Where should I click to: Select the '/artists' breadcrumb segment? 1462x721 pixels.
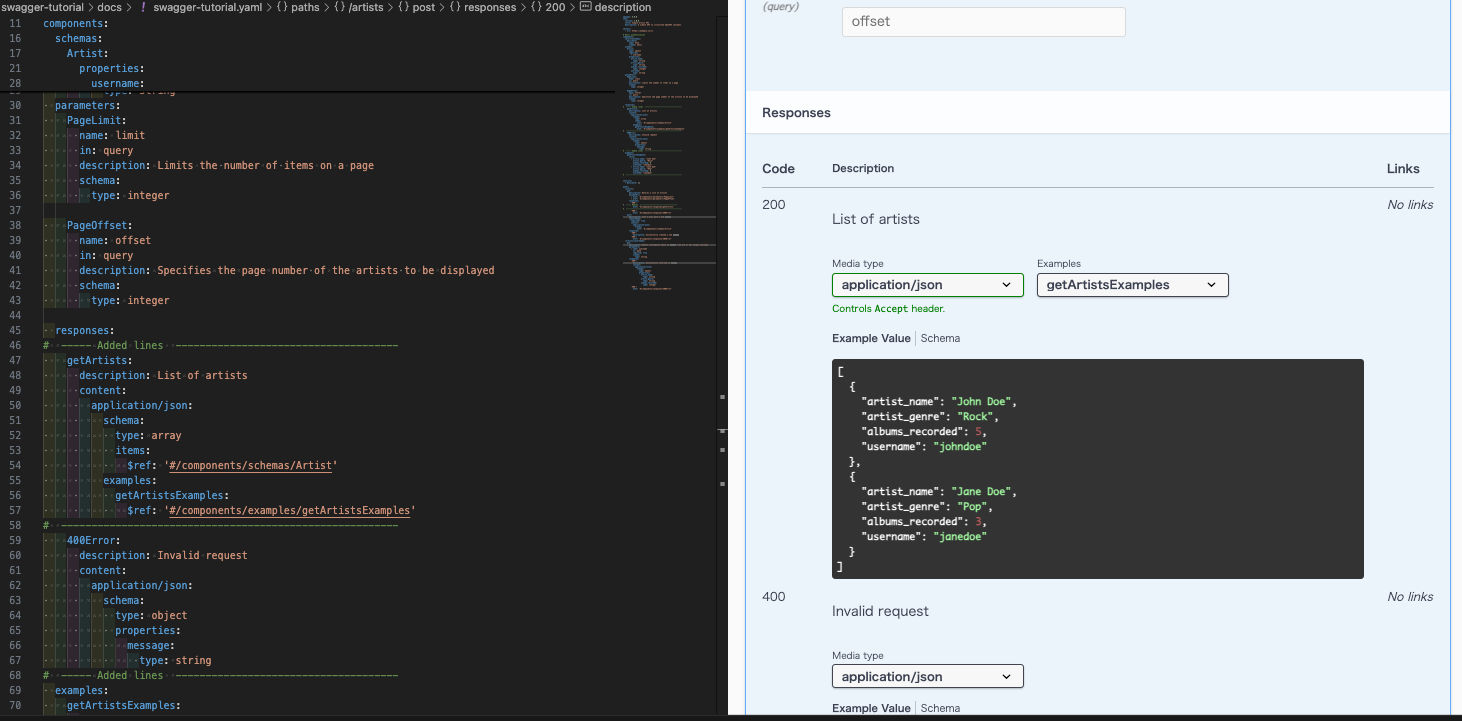pyautogui.click(x=366, y=7)
